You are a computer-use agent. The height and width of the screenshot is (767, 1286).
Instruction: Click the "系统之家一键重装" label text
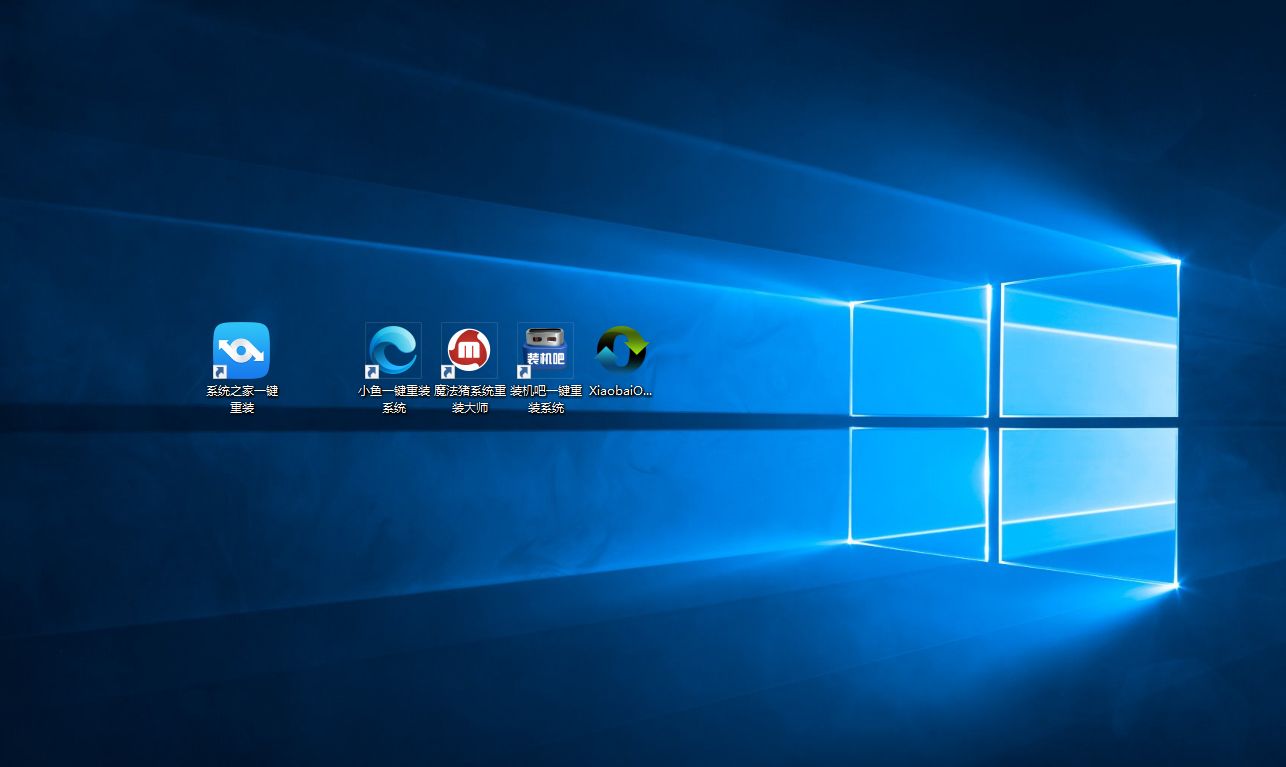tap(242, 399)
